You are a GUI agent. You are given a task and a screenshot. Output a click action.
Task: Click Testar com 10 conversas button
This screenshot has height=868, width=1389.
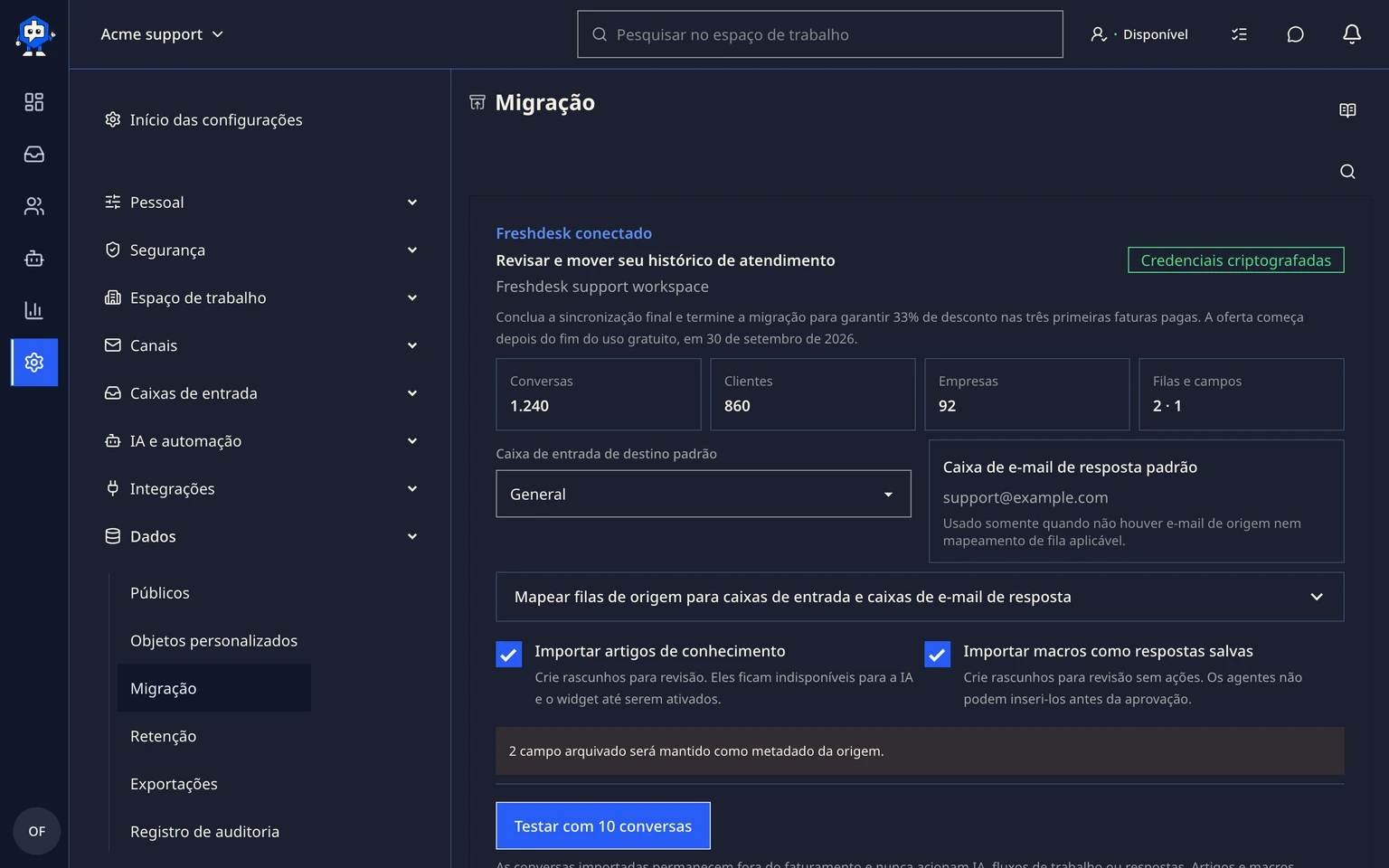pos(603,826)
